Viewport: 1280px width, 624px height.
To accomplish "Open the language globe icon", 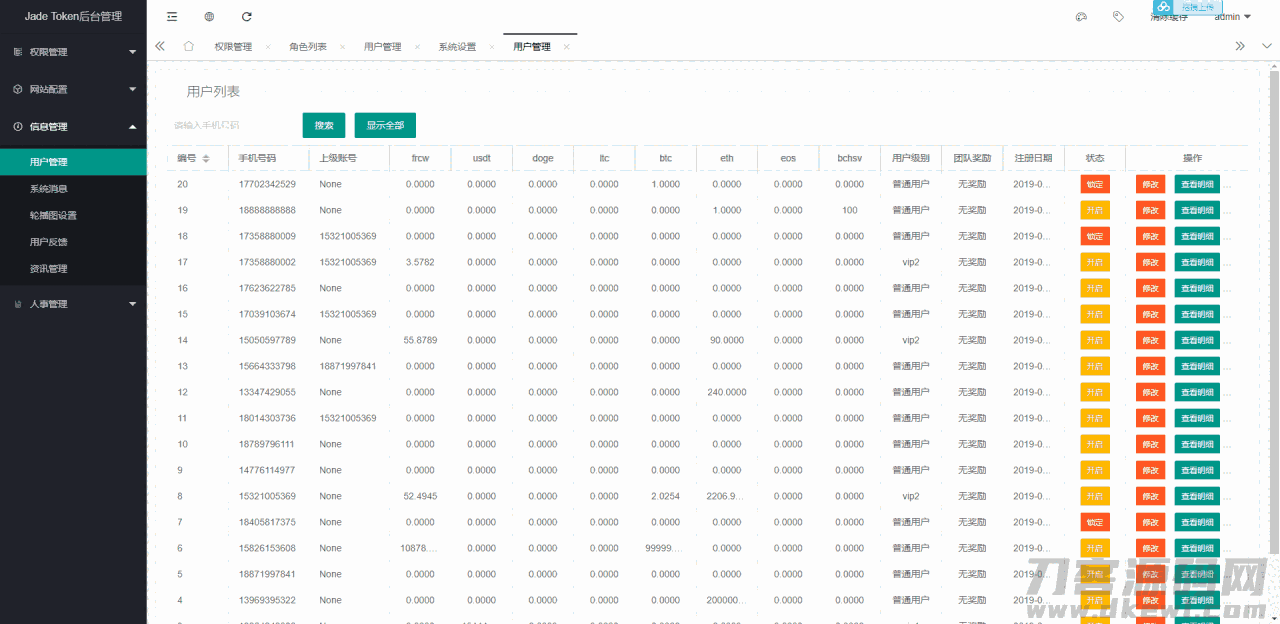I will coord(209,16).
